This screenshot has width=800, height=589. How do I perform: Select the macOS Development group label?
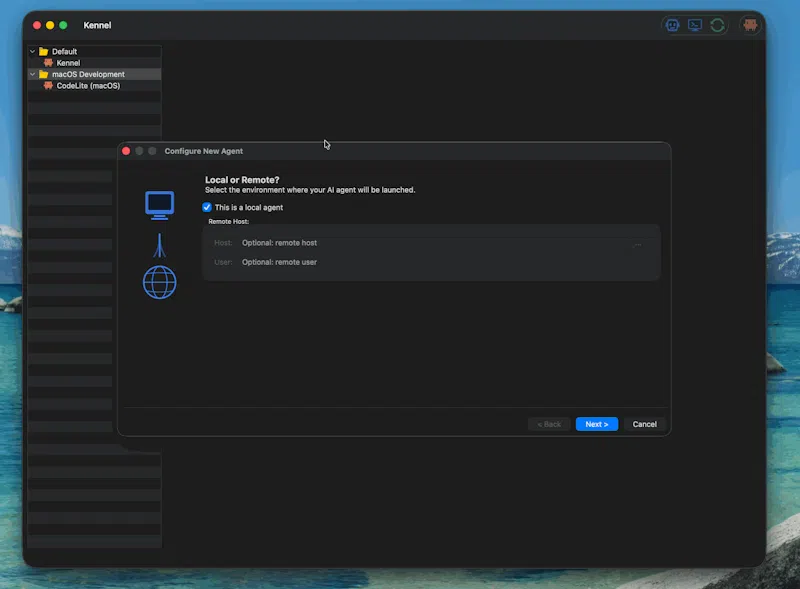pos(88,75)
